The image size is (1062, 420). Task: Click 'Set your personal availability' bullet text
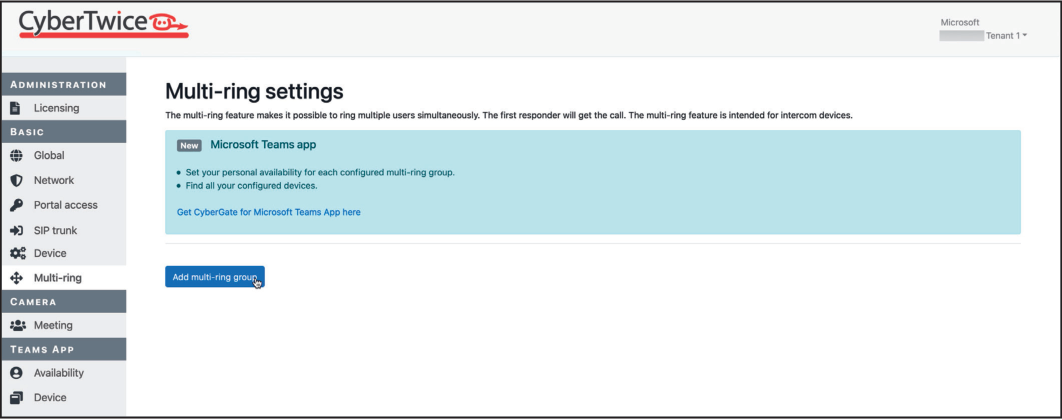click(320, 172)
